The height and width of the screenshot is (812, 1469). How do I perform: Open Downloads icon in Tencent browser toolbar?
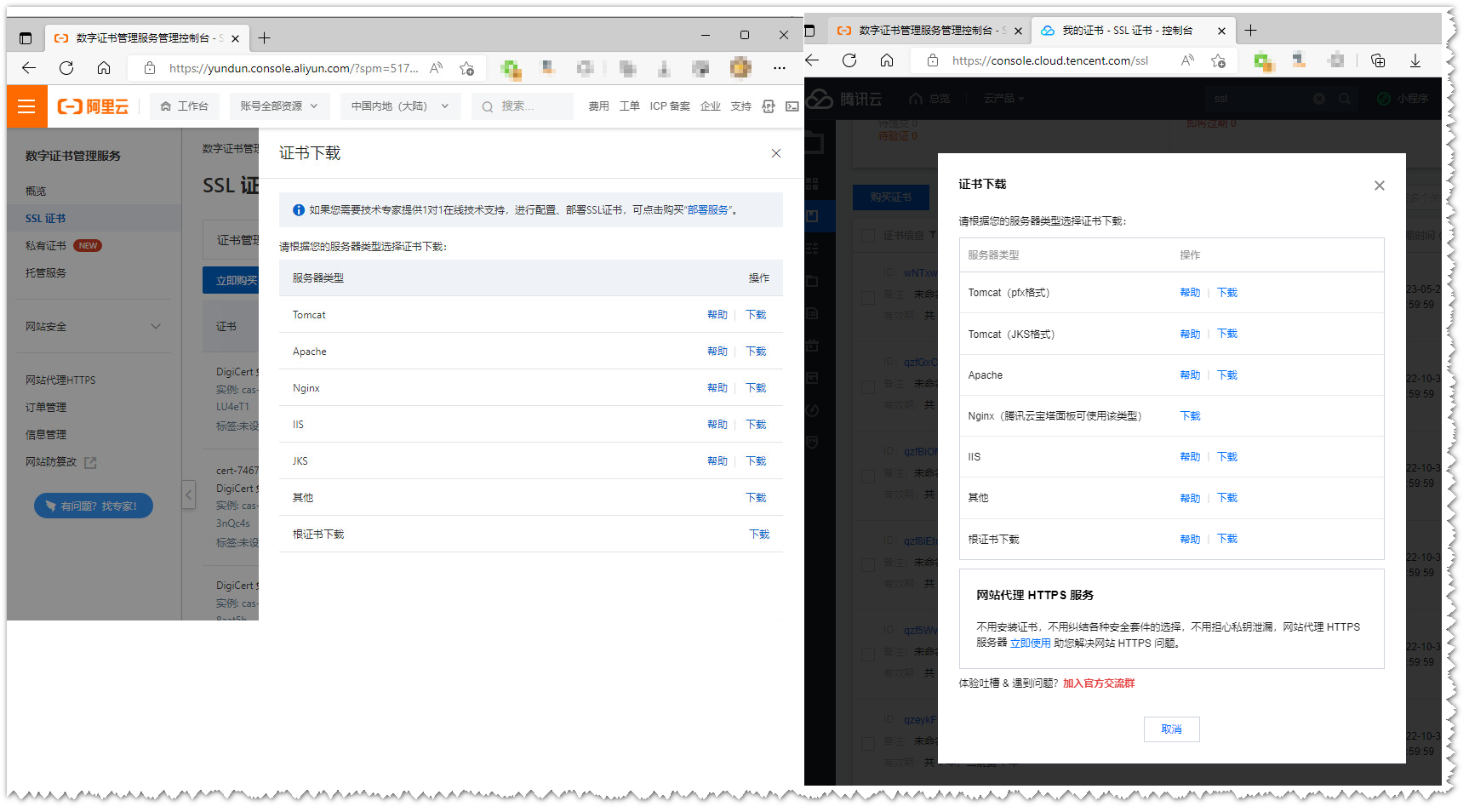[1415, 60]
